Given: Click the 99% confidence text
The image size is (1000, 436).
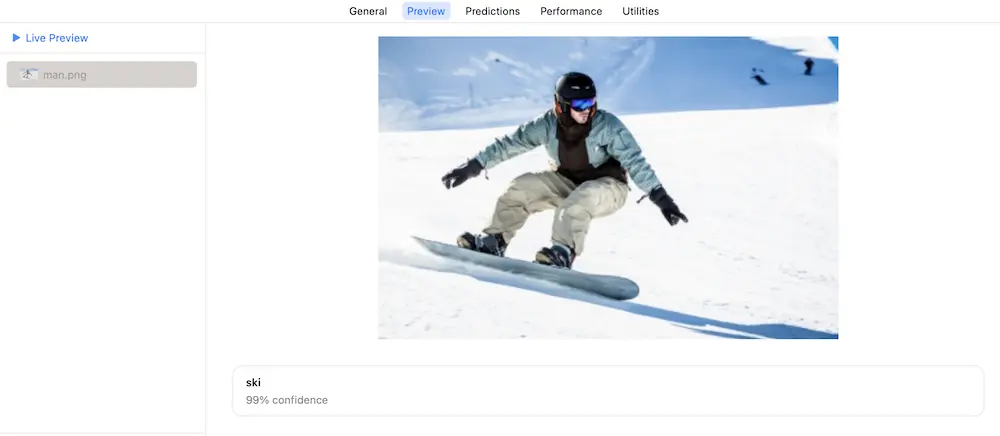Looking at the screenshot, I should coord(287,400).
